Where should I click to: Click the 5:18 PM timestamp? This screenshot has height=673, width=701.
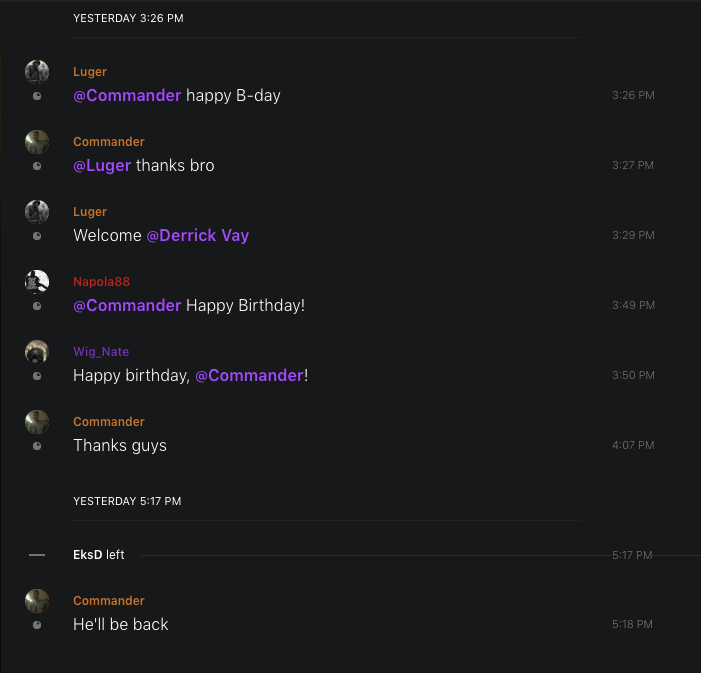pos(632,625)
